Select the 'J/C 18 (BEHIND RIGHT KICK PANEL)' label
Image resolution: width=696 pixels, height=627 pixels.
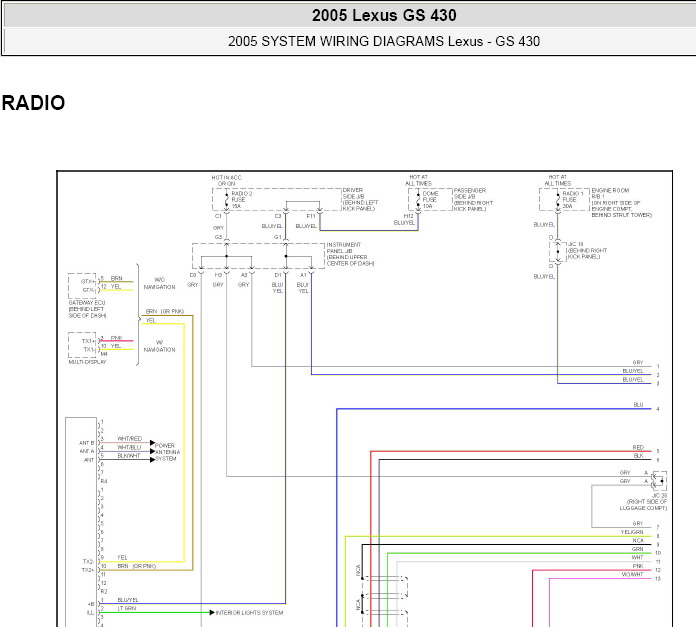click(x=587, y=250)
